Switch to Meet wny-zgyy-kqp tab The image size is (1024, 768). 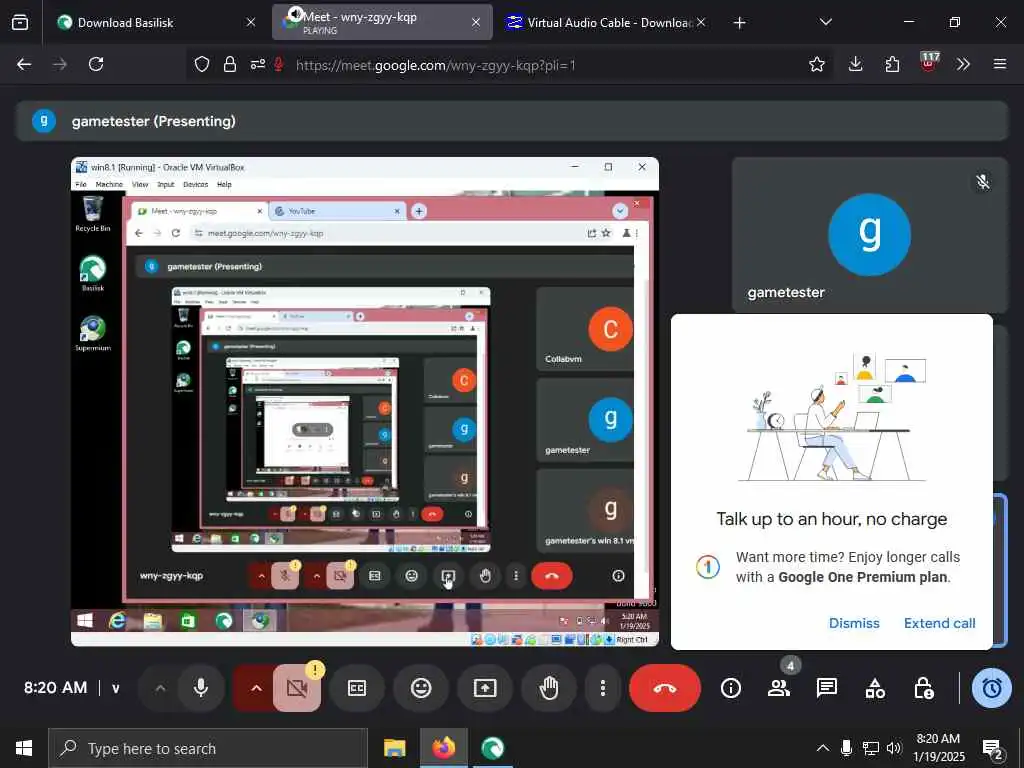point(382,23)
